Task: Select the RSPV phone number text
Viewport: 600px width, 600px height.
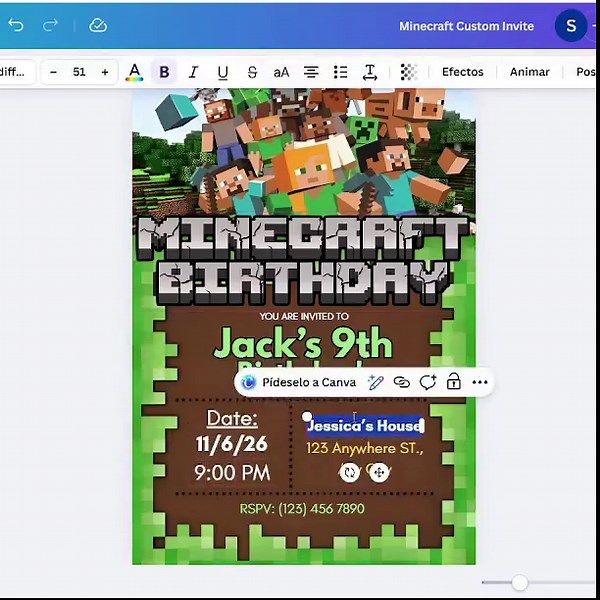Action: coord(302,509)
